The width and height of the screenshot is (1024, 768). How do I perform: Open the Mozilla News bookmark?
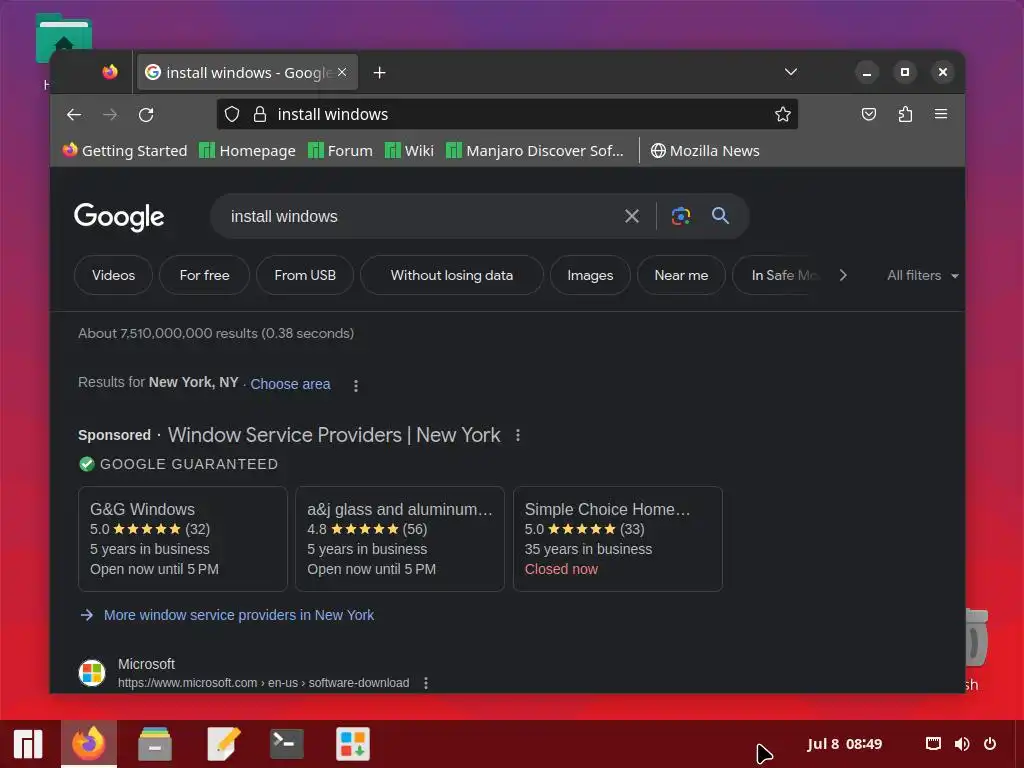pyautogui.click(x=705, y=151)
